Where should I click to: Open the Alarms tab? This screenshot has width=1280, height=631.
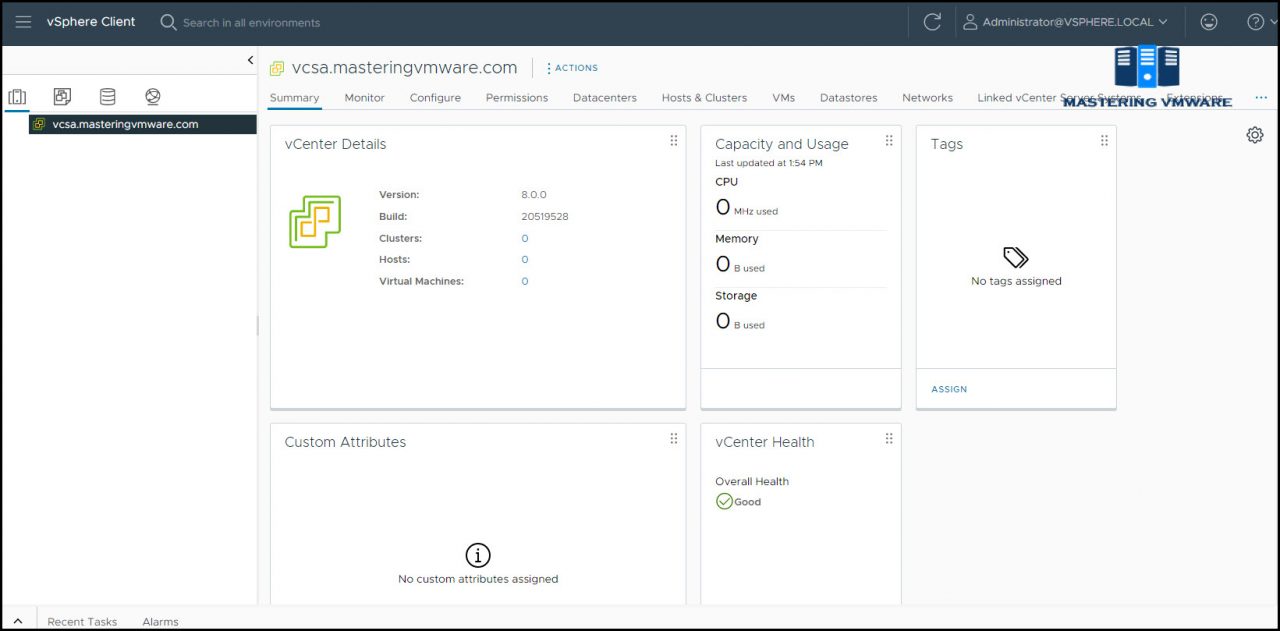(x=160, y=622)
